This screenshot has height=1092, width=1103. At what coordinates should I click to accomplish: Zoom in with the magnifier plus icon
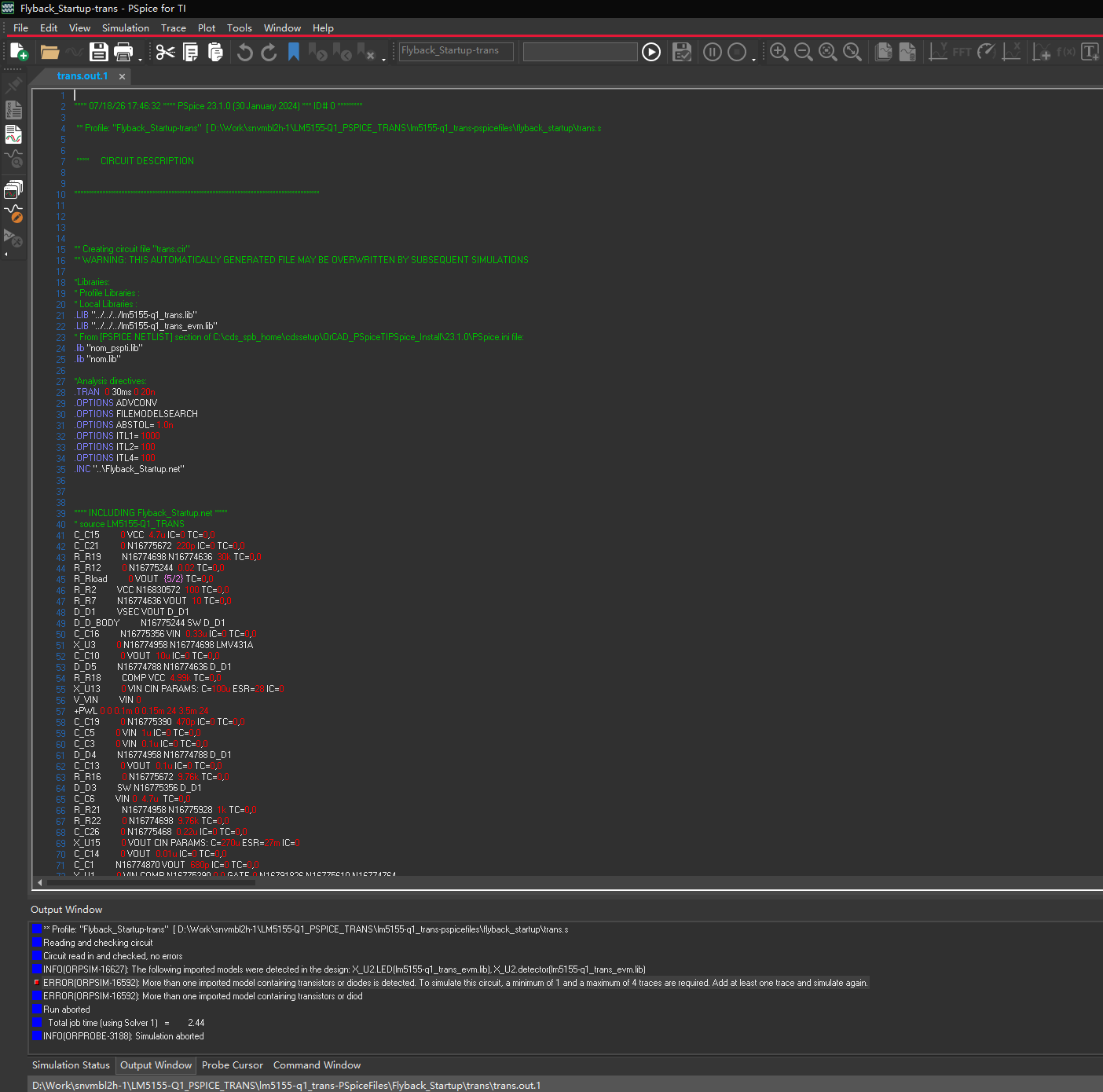point(779,52)
